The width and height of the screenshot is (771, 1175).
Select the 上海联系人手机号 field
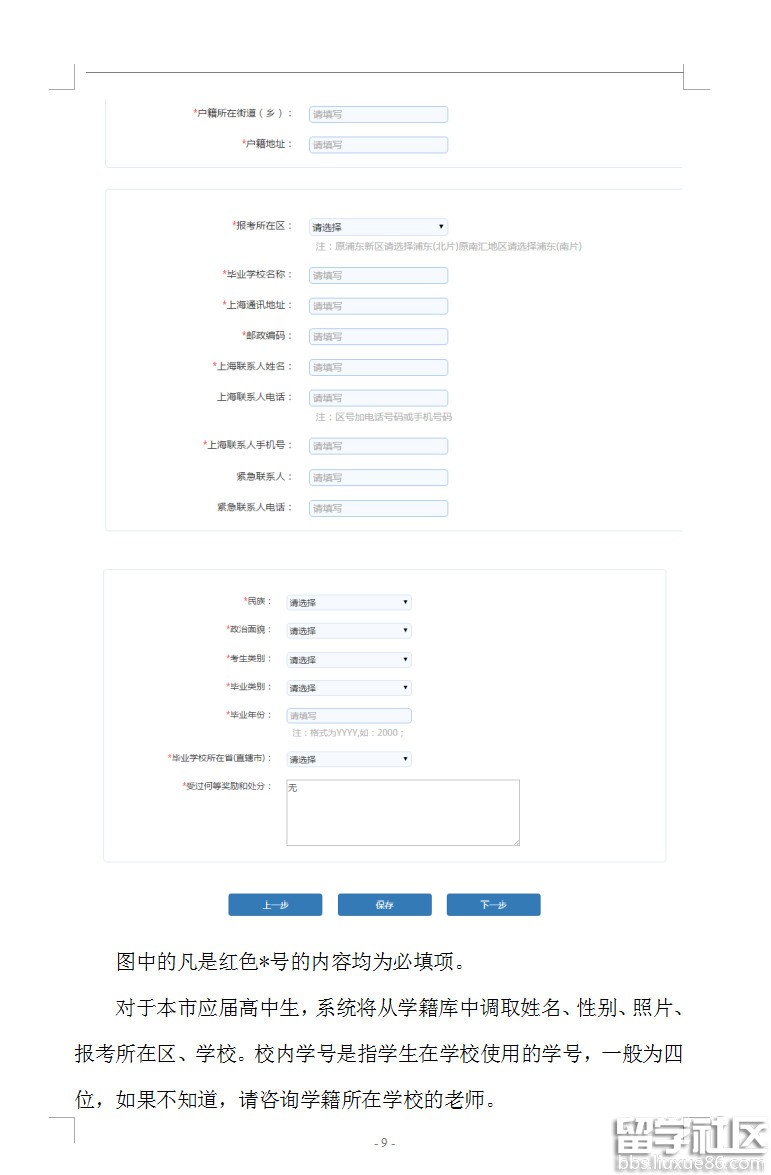[x=378, y=446]
